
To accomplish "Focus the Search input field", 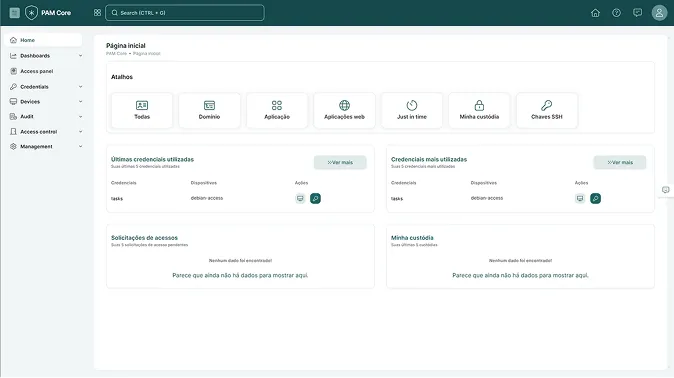I will tap(185, 13).
